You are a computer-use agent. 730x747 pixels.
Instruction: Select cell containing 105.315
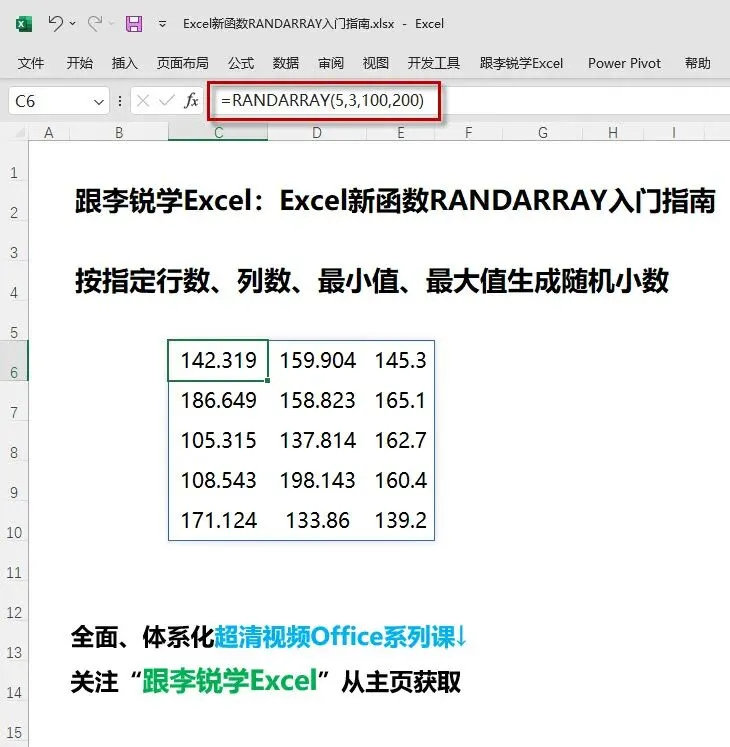pos(218,441)
